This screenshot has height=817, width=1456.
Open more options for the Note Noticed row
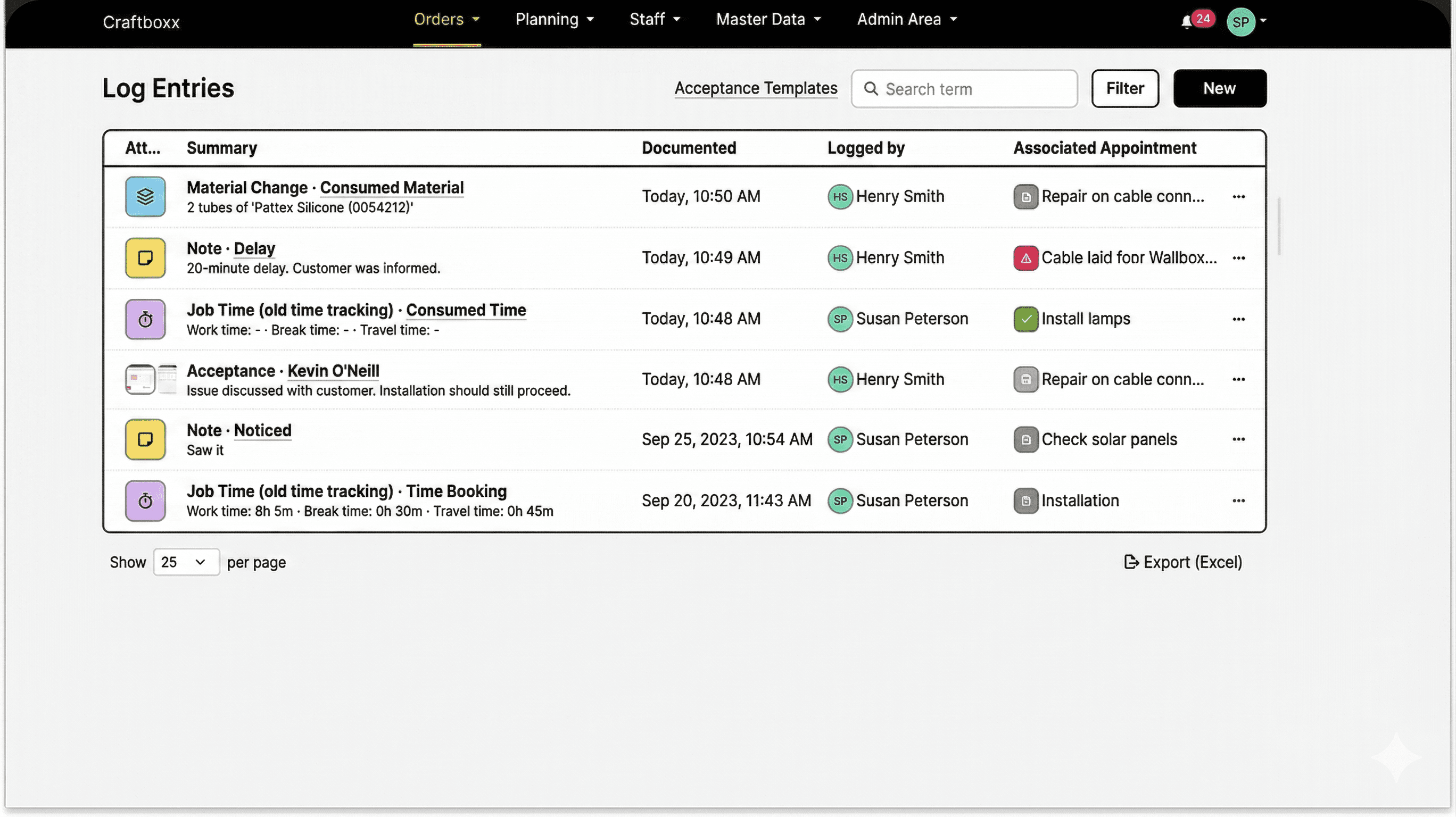coord(1238,439)
